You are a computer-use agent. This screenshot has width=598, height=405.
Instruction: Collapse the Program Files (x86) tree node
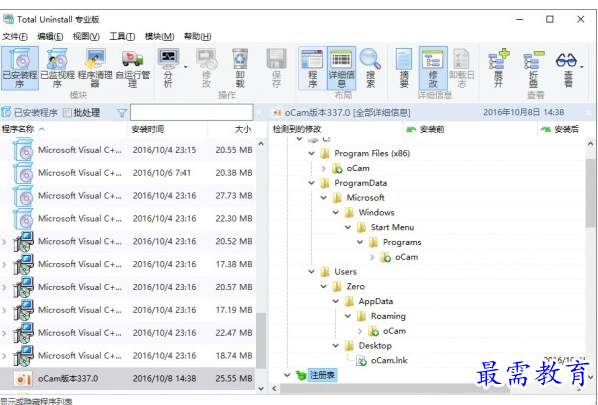tap(312, 153)
